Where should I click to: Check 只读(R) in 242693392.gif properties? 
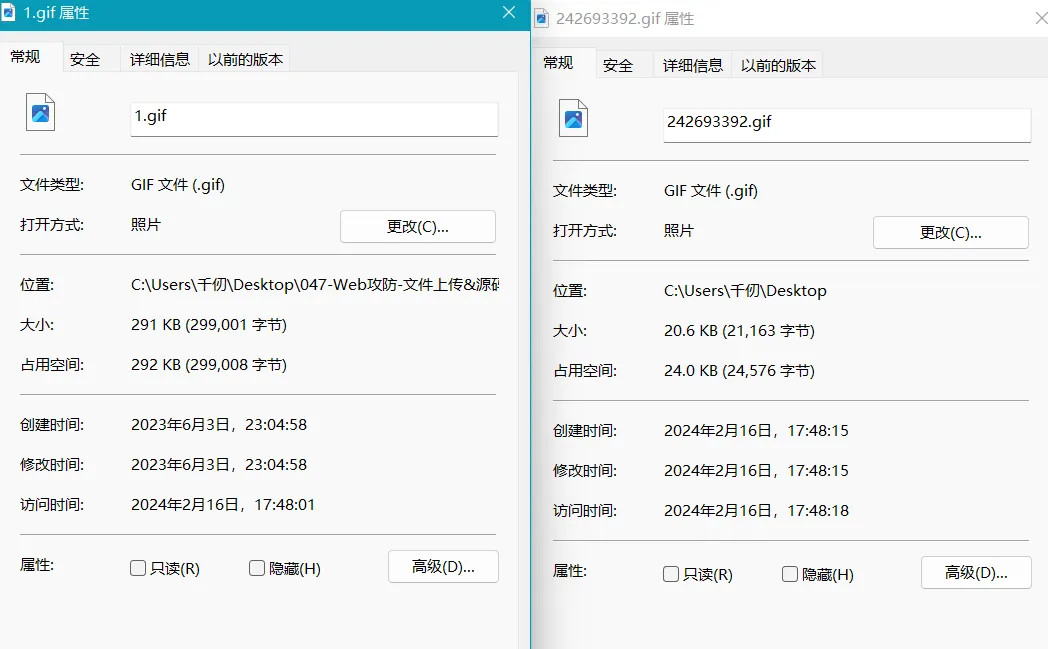tap(671, 574)
